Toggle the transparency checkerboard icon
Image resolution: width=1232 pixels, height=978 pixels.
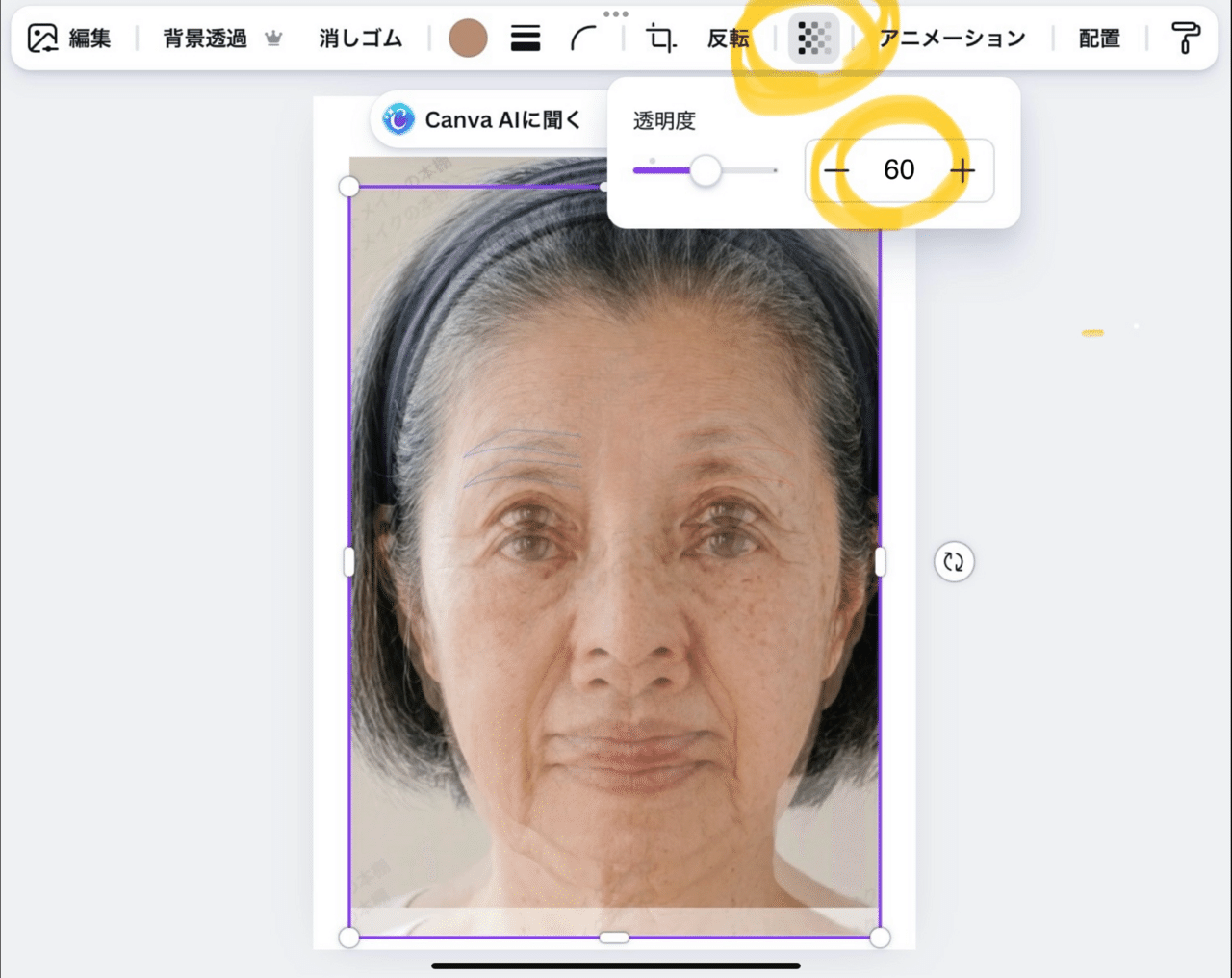(813, 39)
